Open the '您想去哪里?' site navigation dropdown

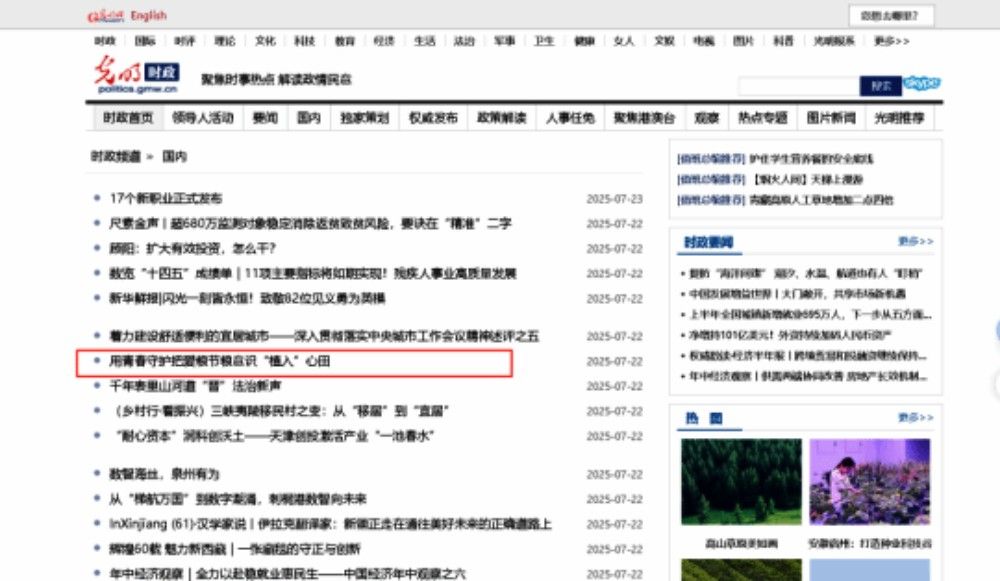click(x=890, y=15)
